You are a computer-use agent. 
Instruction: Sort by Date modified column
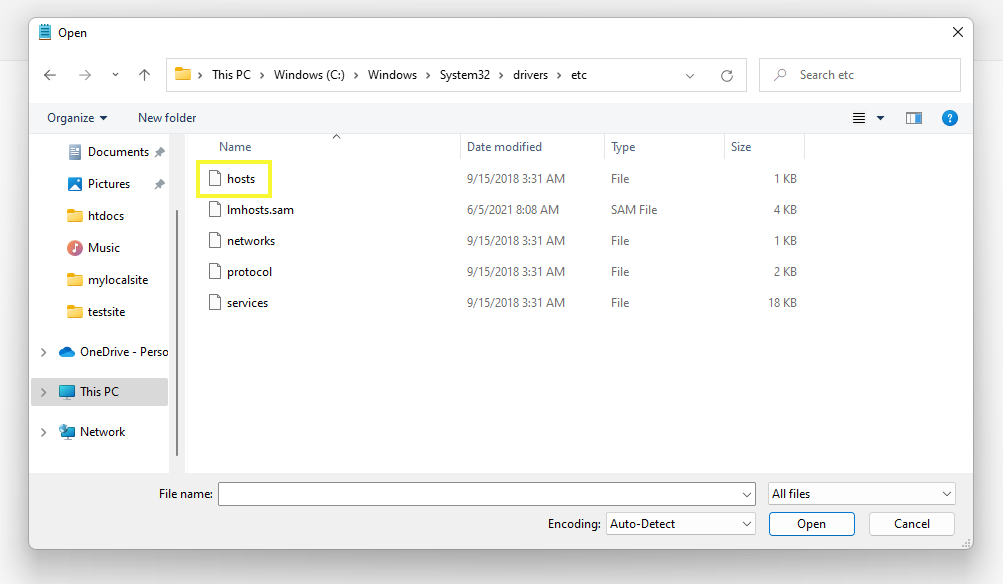point(504,146)
